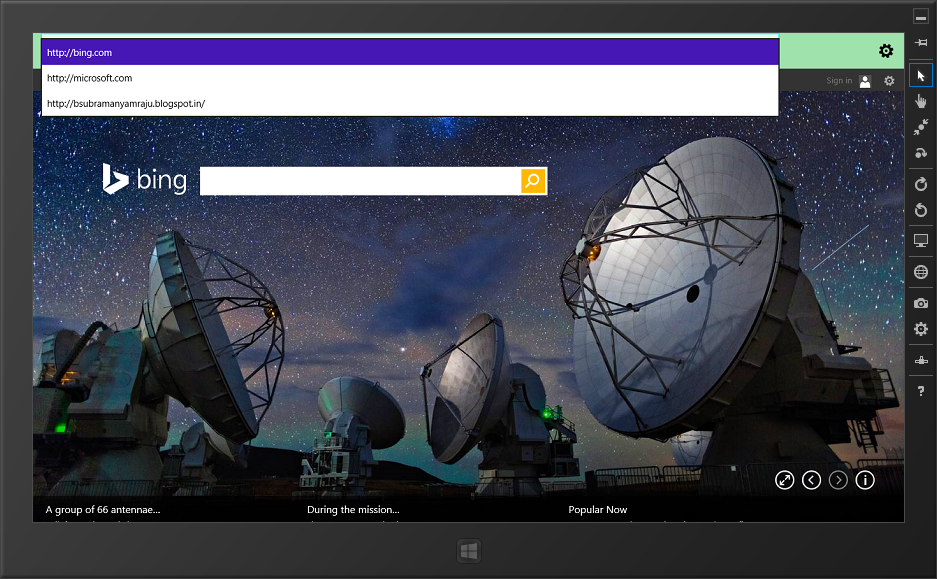The width and height of the screenshot is (937, 579).
Task: Open network properties icon in sidebar
Action: tap(920, 360)
